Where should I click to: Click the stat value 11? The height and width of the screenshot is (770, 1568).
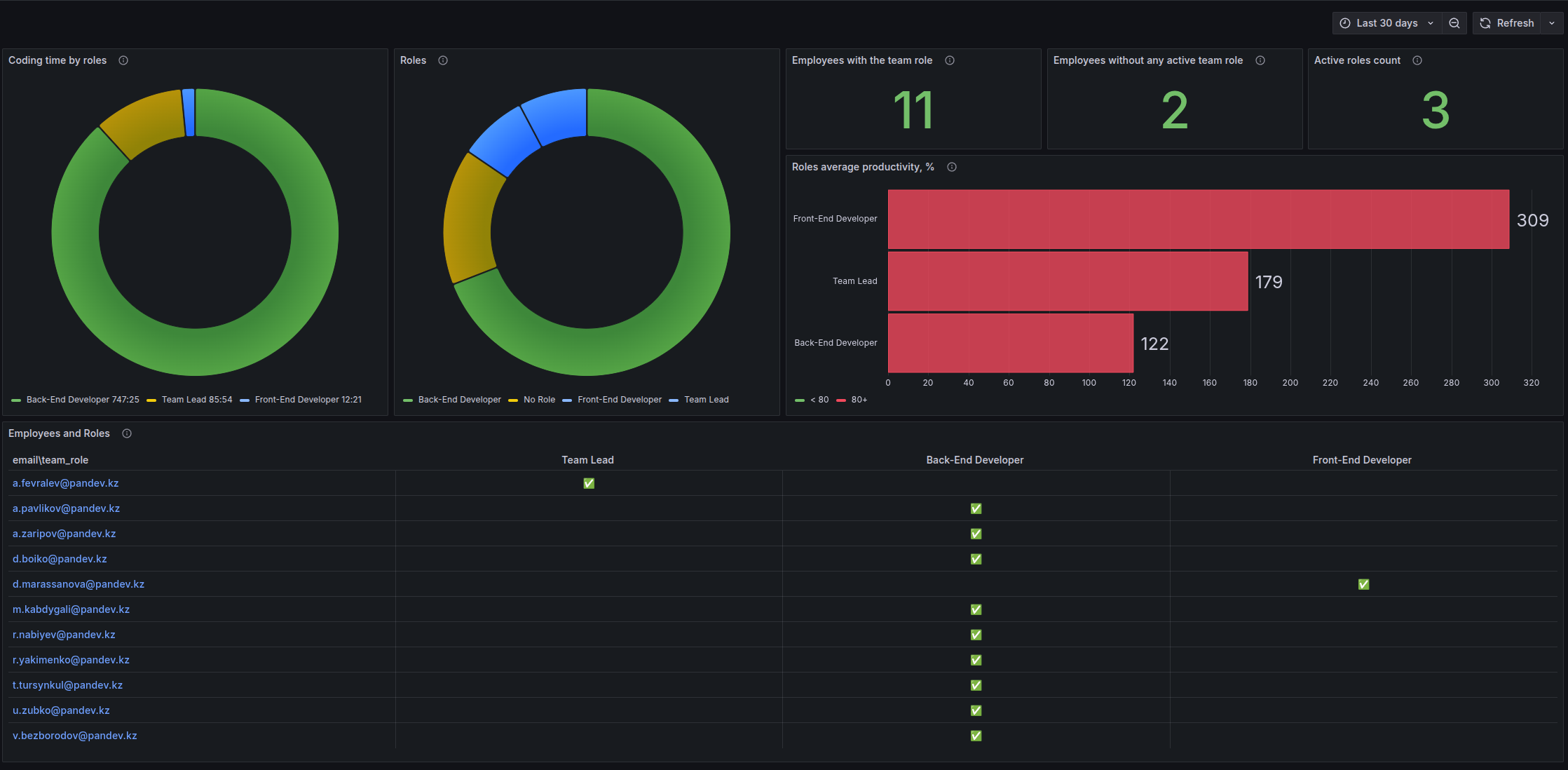913,110
